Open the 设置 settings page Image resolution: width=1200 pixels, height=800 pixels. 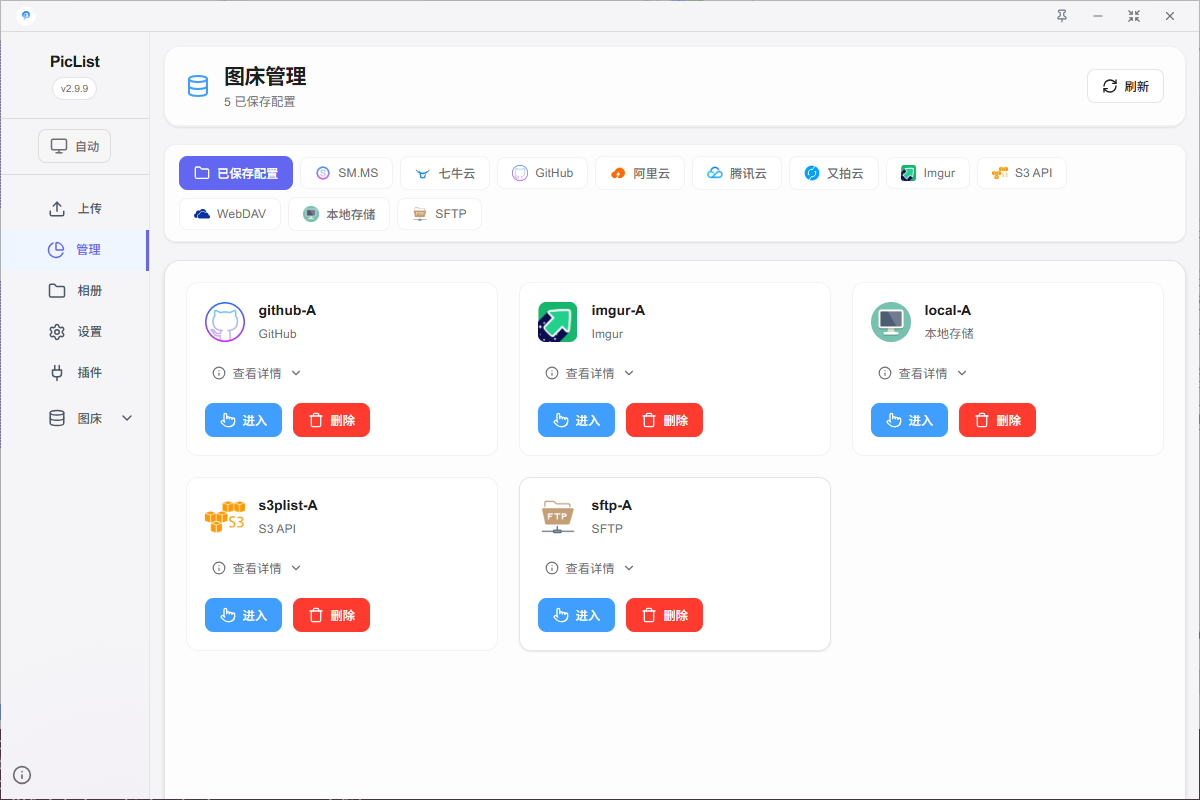(x=75, y=332)
